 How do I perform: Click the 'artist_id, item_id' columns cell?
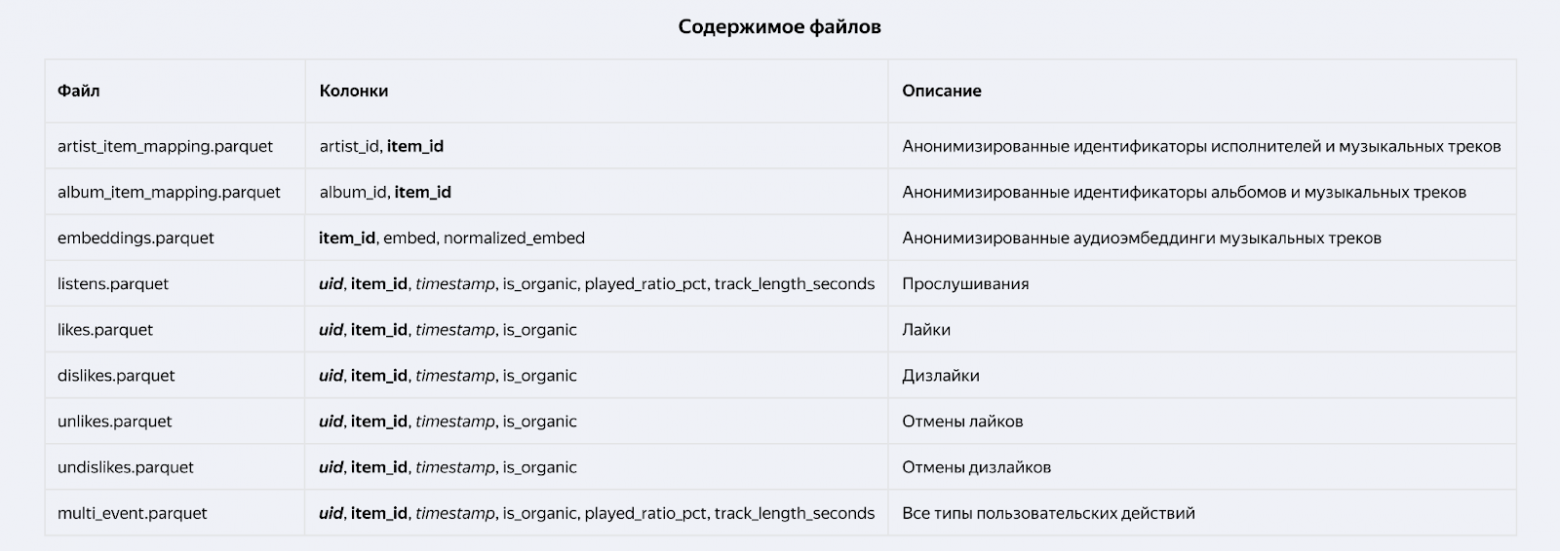[x=381, y=146]
